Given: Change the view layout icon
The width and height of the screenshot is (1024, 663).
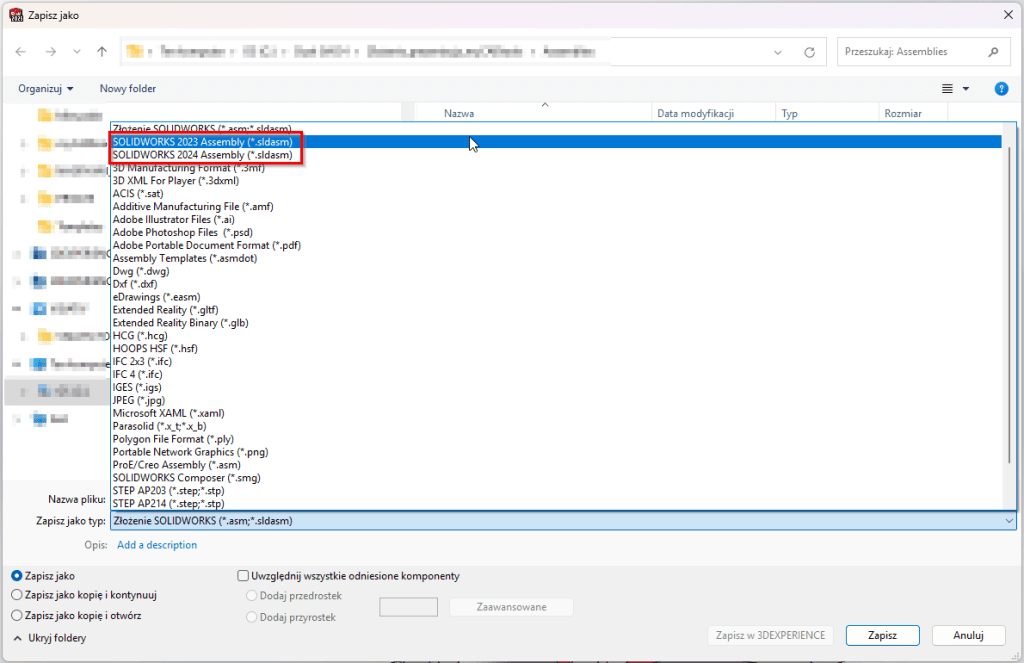Looking at the screenshot, I should 947,89.
